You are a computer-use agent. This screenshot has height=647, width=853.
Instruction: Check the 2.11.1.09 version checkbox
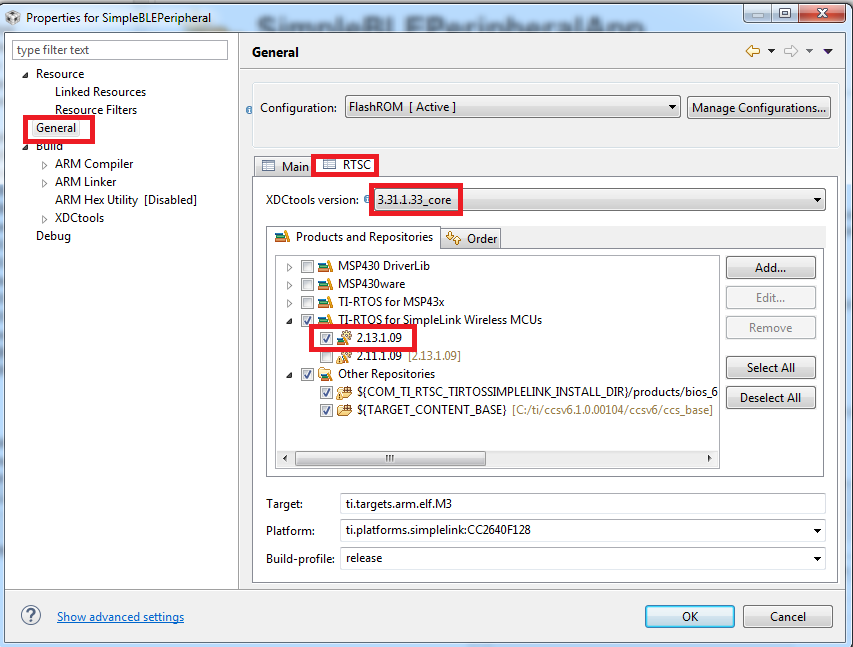(x=326, y=356)
